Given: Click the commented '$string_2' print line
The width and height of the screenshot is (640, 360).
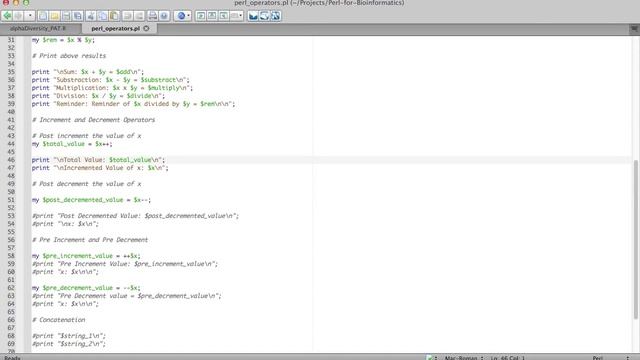Looking at the screenshot, I should click(69, 344).
